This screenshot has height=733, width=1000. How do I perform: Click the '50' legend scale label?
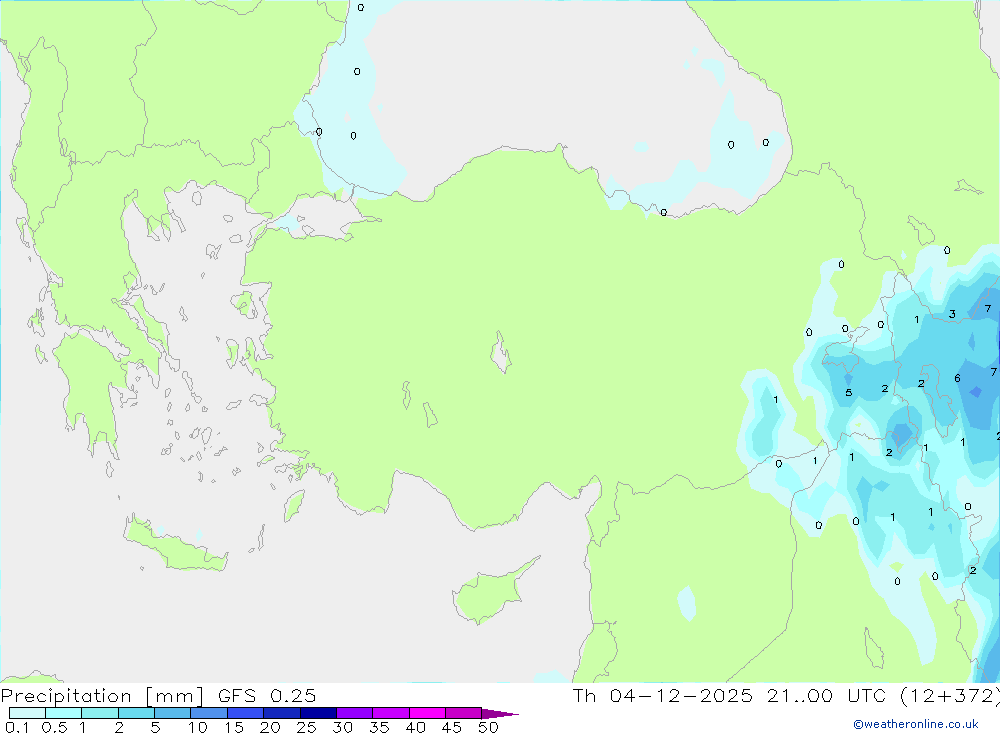[488, 727]
